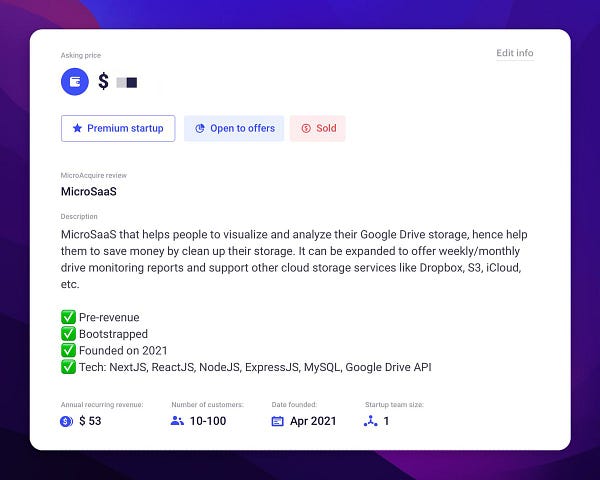The width and height of the screenshot is (600, 480).
Task: Click the Premium startup button
Action: coord(118,128)
